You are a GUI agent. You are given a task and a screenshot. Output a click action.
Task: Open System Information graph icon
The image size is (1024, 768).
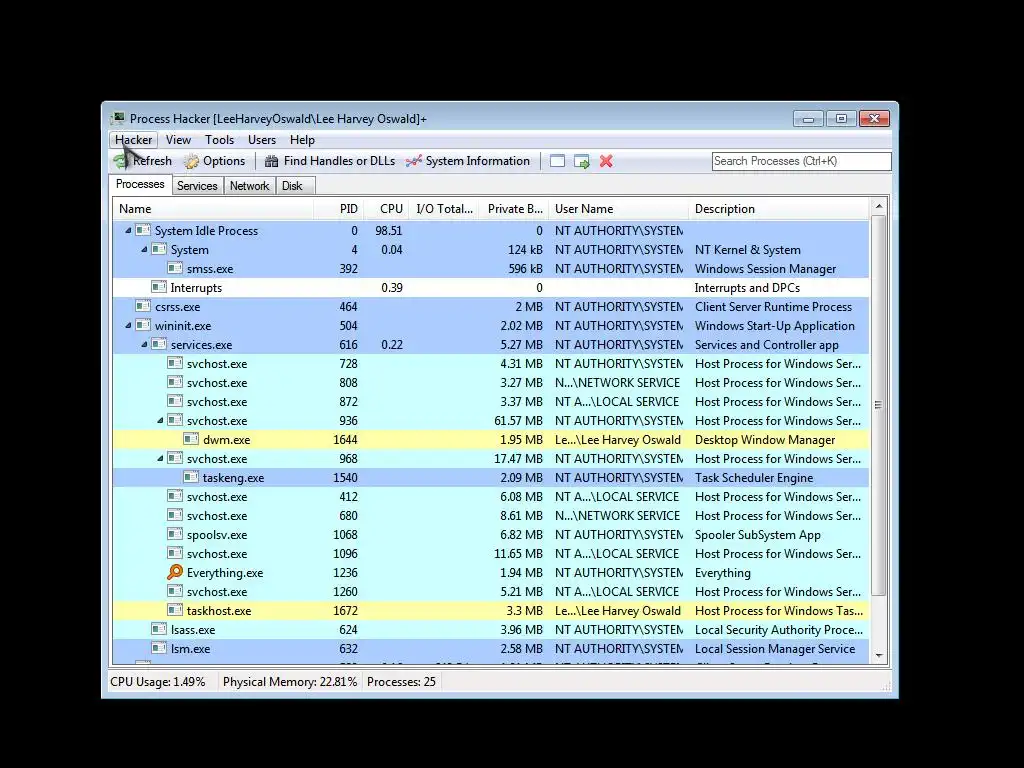tap(413, 161)
